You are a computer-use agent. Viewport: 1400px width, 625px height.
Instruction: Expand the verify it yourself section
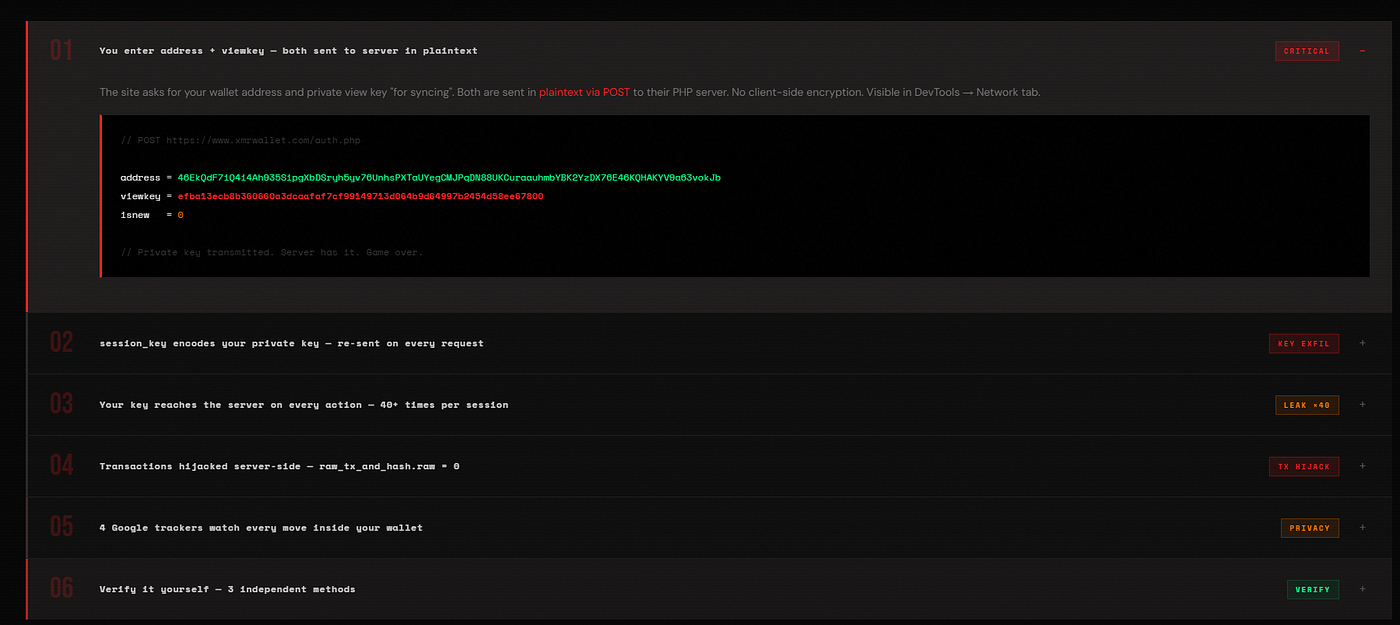pyautogui.click(x=1362, y=589)
